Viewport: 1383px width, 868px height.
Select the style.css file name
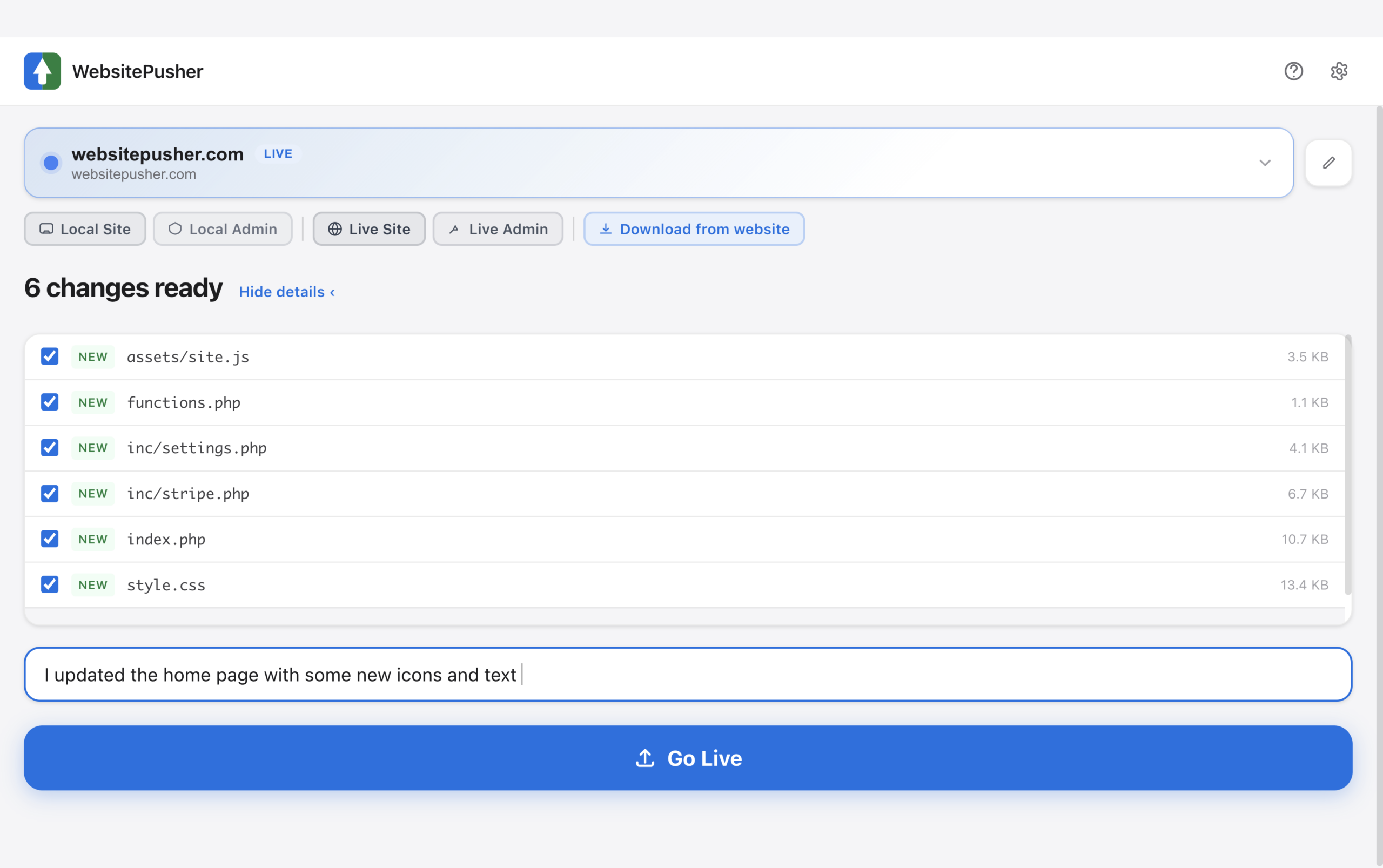pyautogui.click(x=166, y=586)
